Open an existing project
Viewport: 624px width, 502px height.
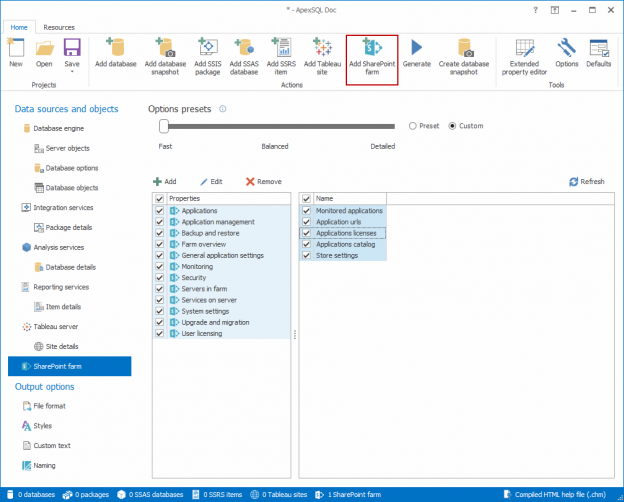tap(44, 53)
